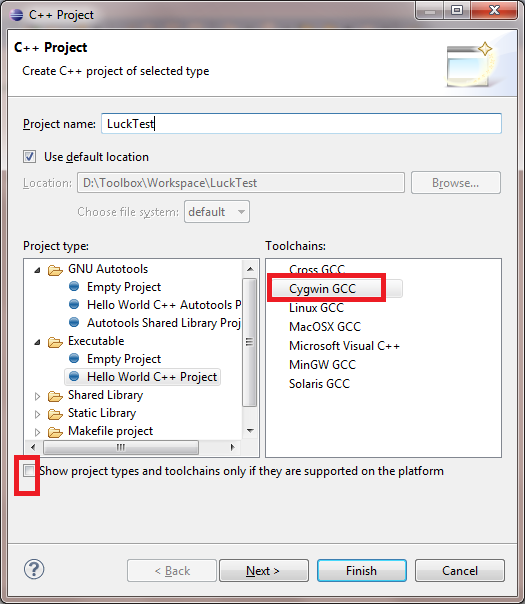
Task: Uncheck Use default location checkbox
Action: click(30, 157)
